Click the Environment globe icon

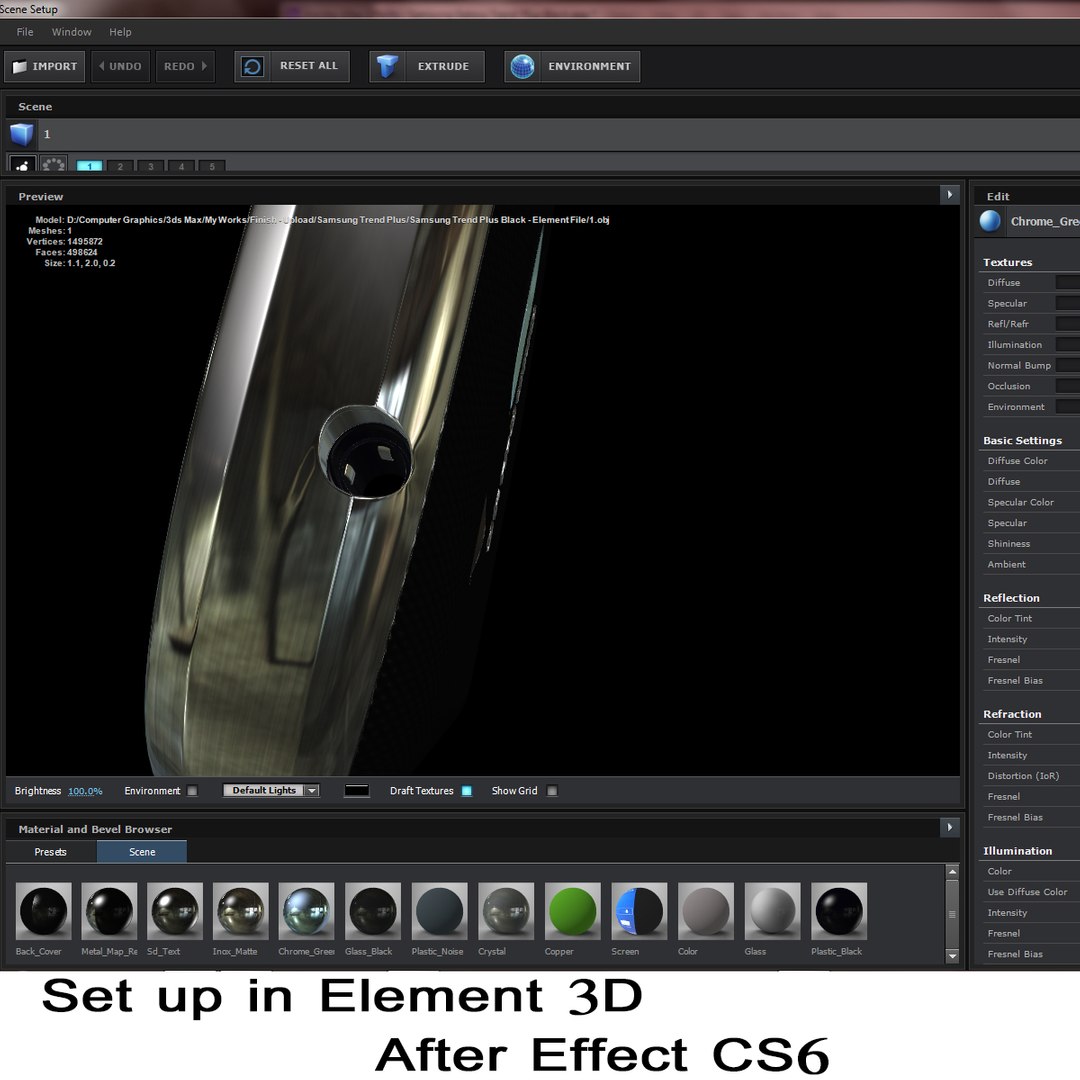click(523, 66)
